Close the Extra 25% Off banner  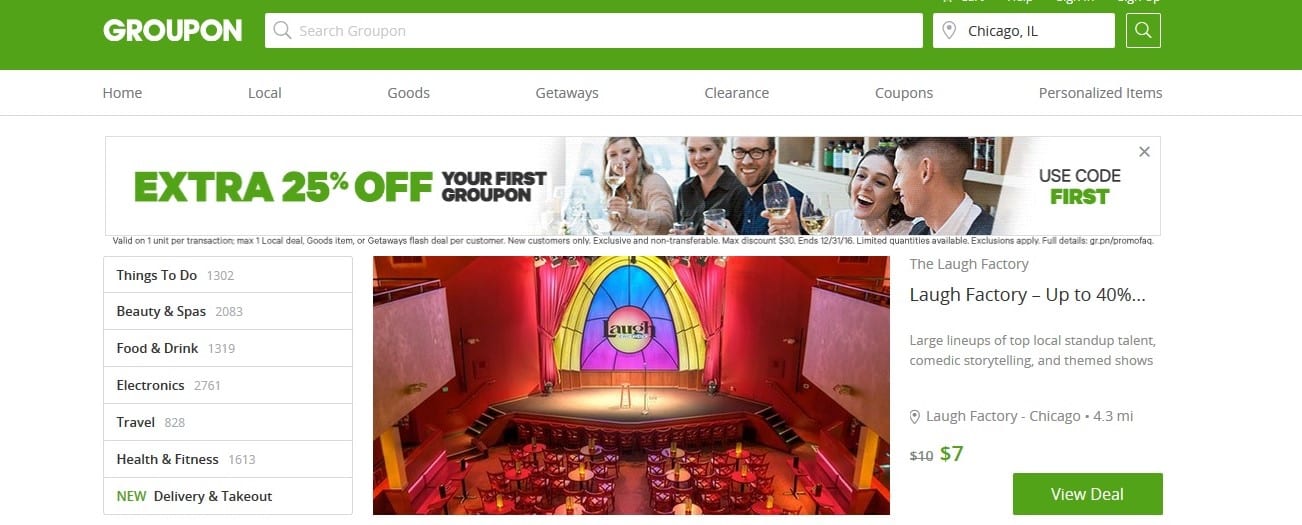1144,152
